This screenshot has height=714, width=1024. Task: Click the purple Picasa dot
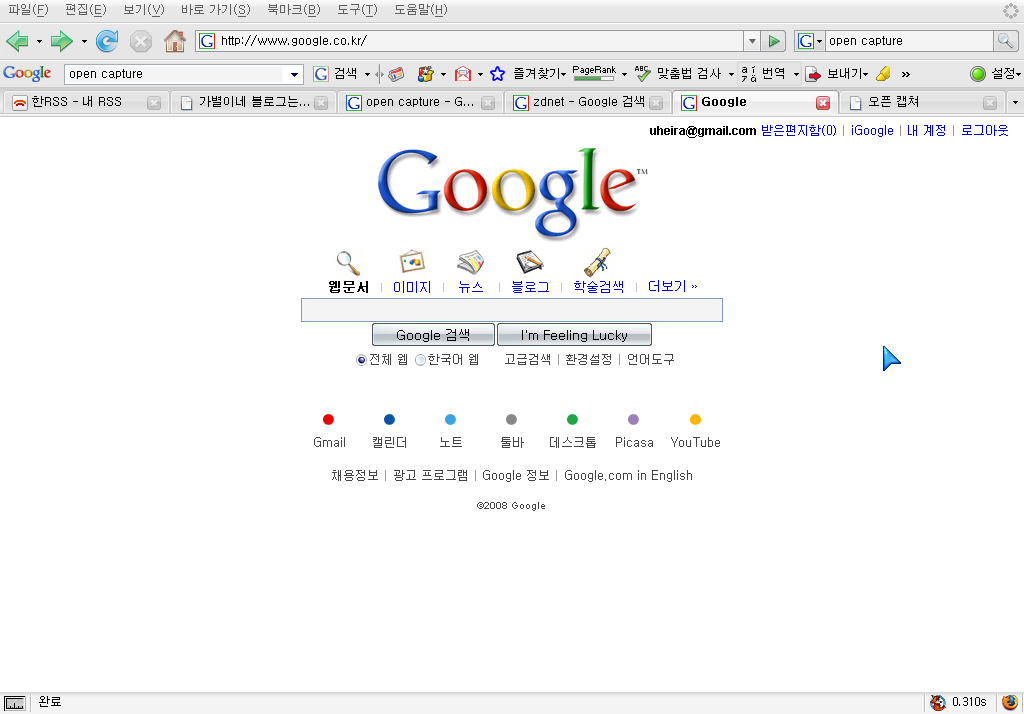pos(633,419)
